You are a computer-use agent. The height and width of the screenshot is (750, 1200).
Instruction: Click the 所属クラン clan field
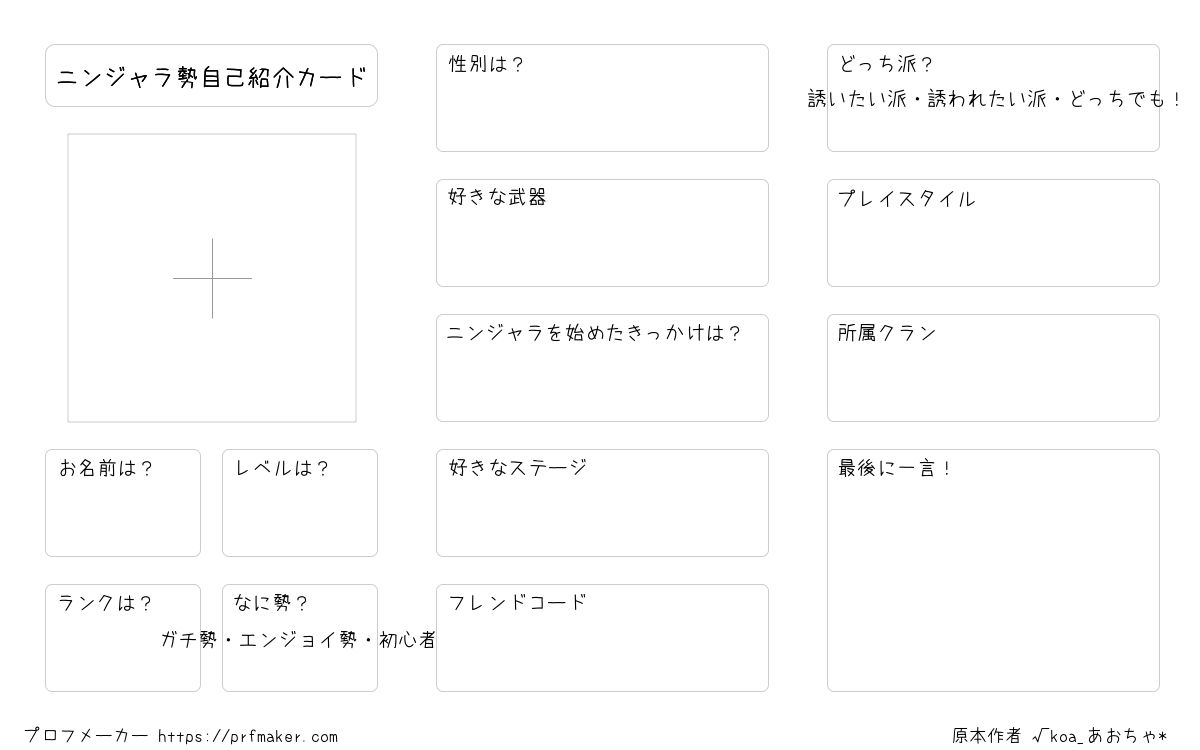click(993, 368)
